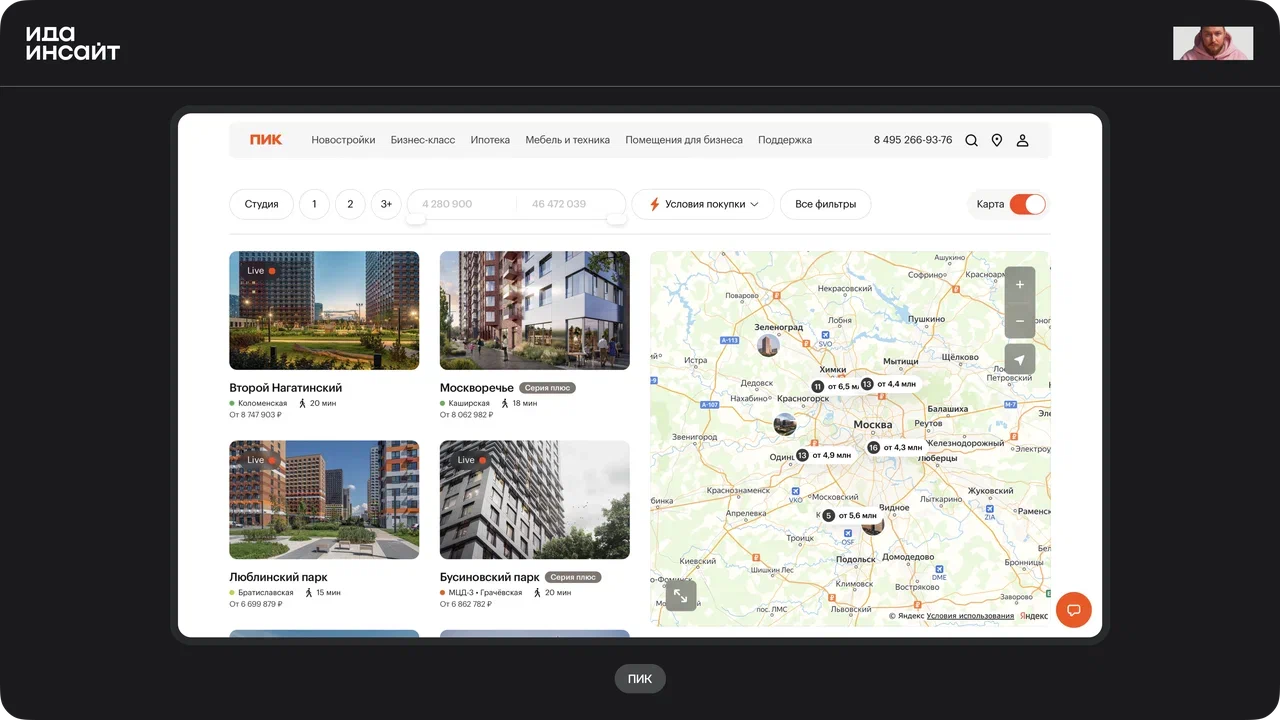Open the Бусиновский парк photo thumbnail
Image resolution: width=1280 pixels, height=720 pixels.
pyautogui.click(x=535, y=500)
